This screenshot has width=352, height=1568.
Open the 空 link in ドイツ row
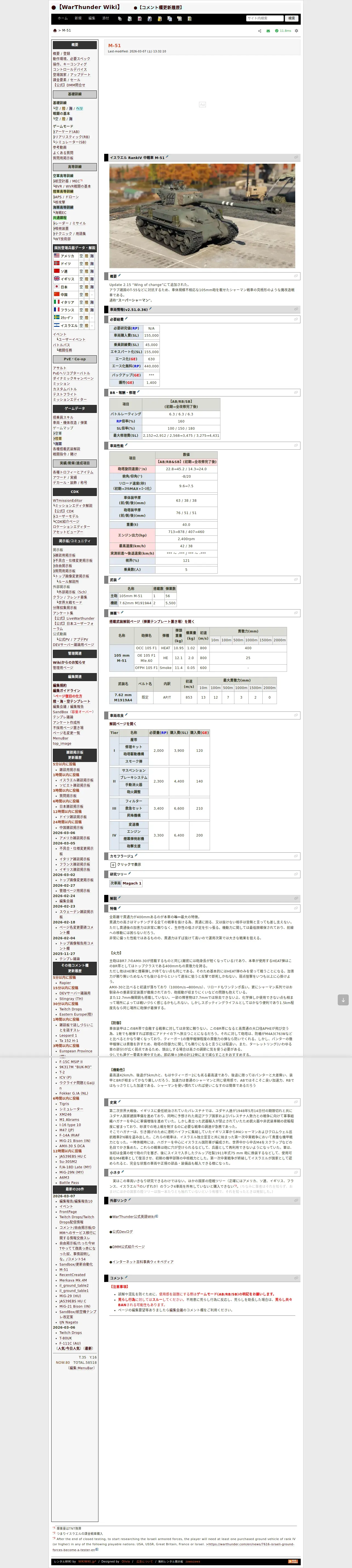pyautogui.click(x=81, y=263)
